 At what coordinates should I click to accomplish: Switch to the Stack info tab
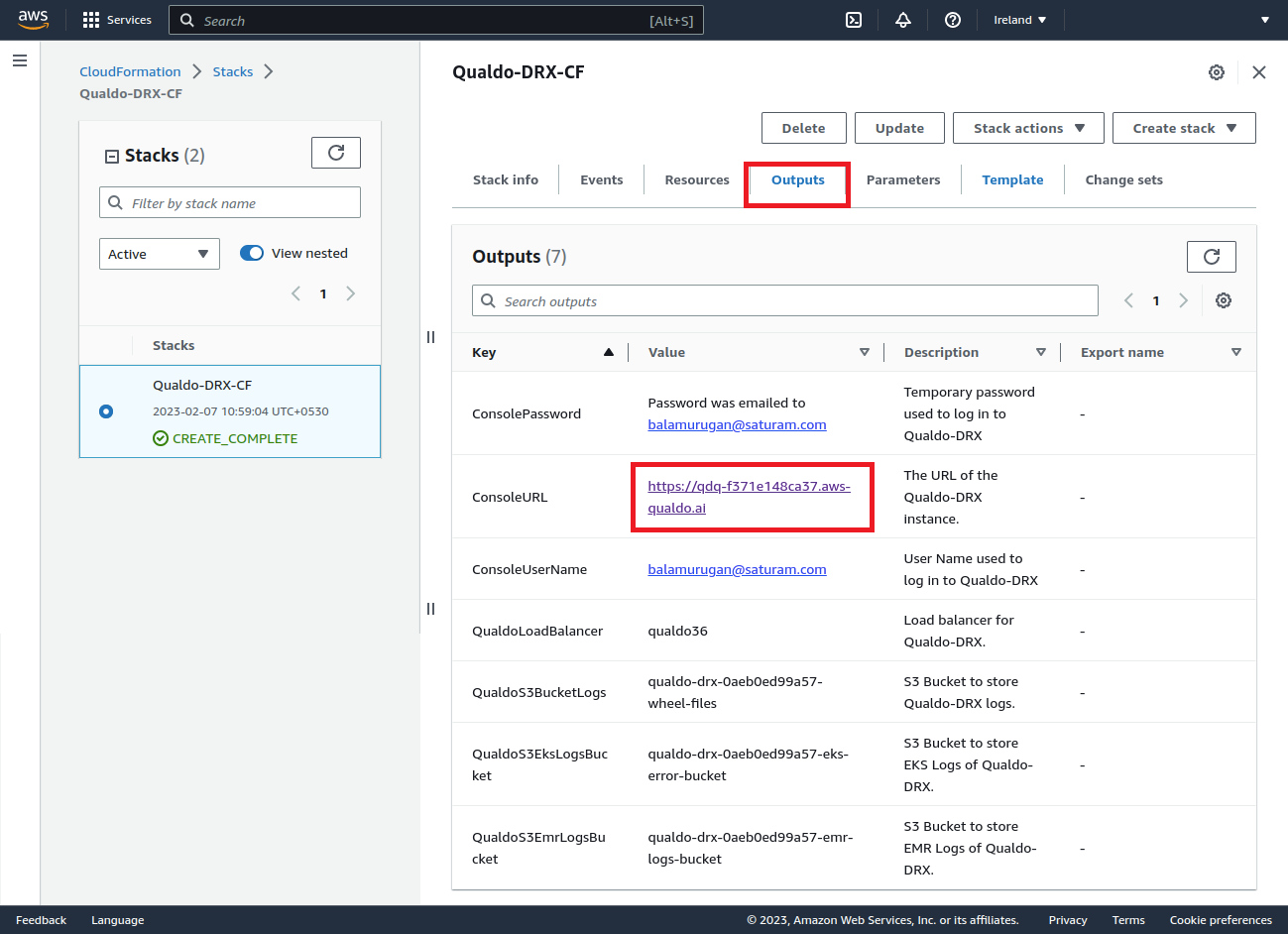click(x=506, y=179)
